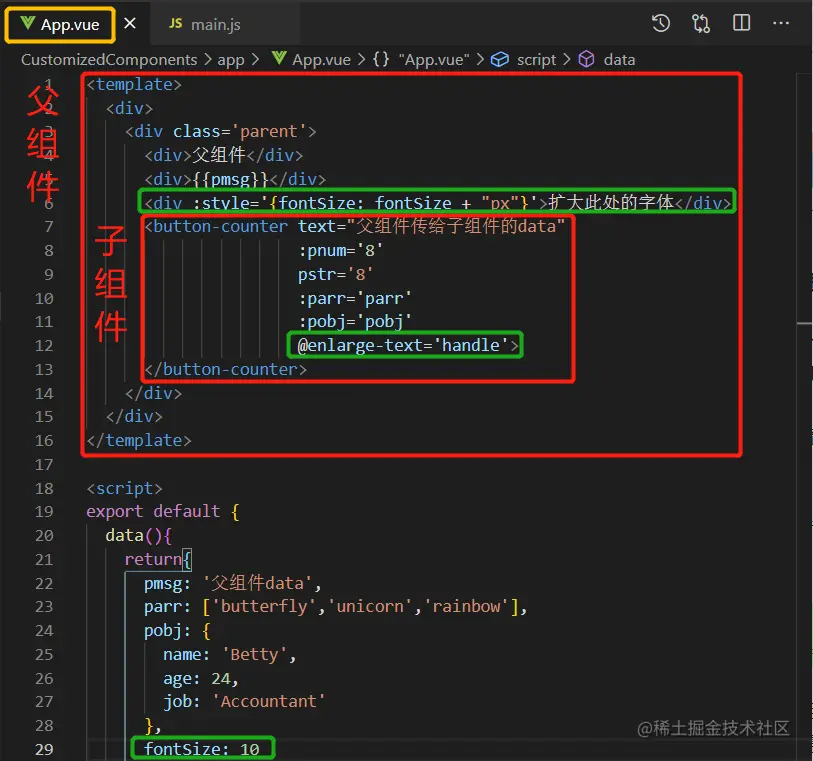Viewport: 813px width, 761px height.
Task: Select App.vue file in the breadcrumb
Action: click(x=321, y=60)
